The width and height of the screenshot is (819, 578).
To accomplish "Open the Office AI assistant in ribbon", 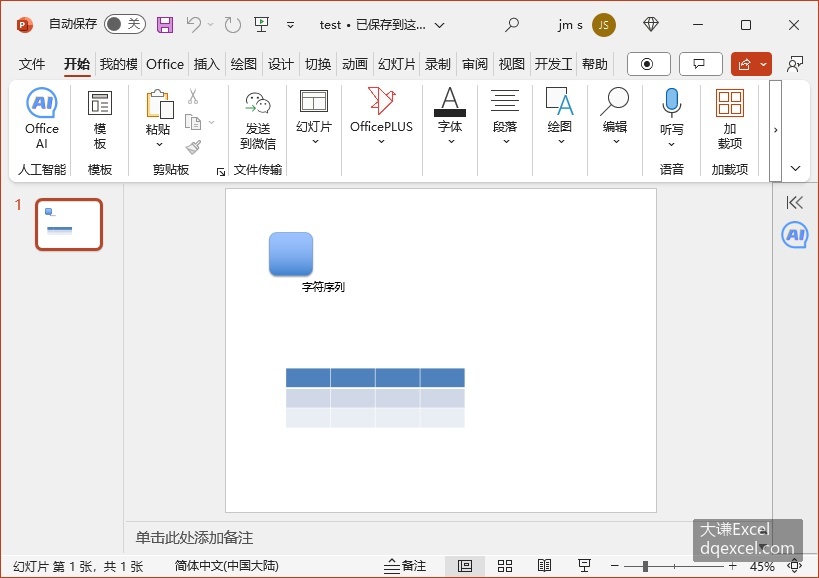I will (x=42, y=119).
